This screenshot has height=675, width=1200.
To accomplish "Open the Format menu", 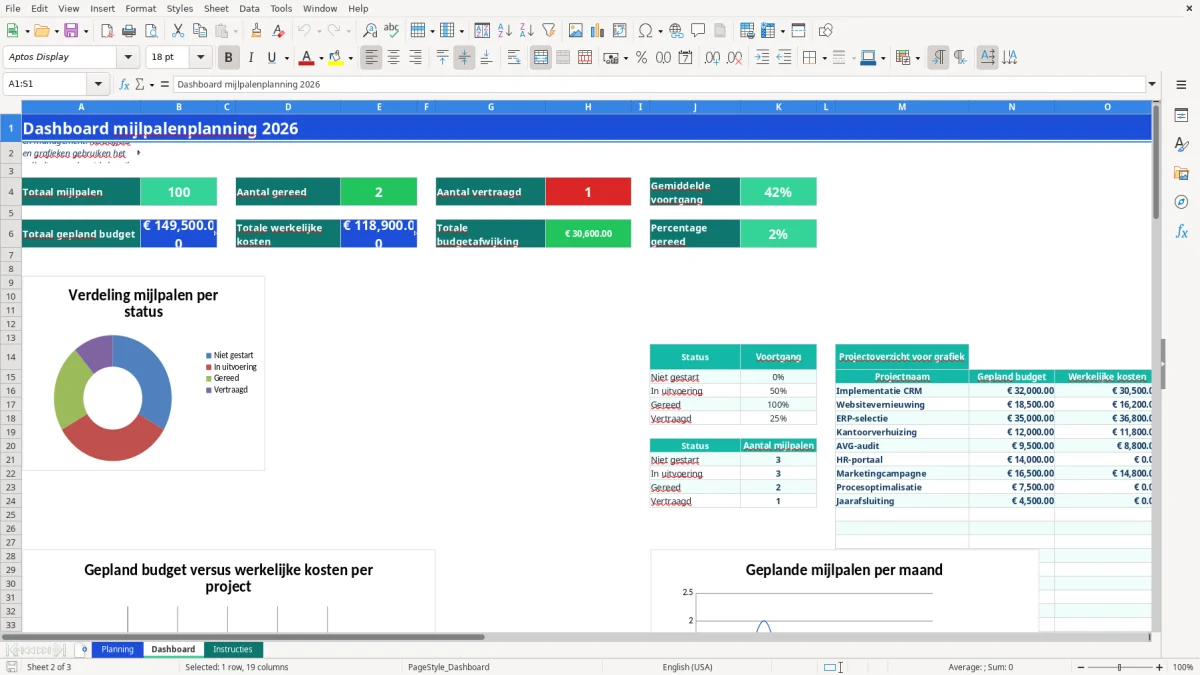I will (140, 8).
